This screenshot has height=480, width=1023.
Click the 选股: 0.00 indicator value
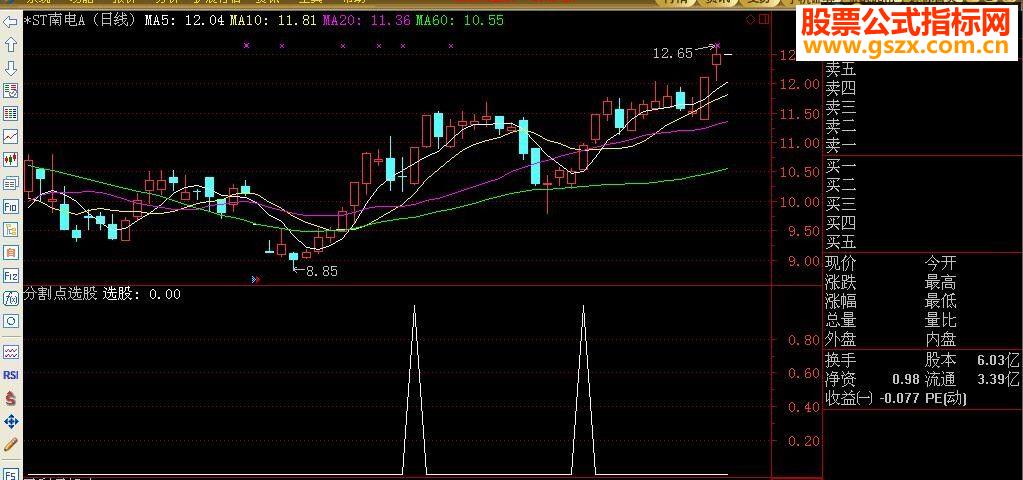(142, 294)
